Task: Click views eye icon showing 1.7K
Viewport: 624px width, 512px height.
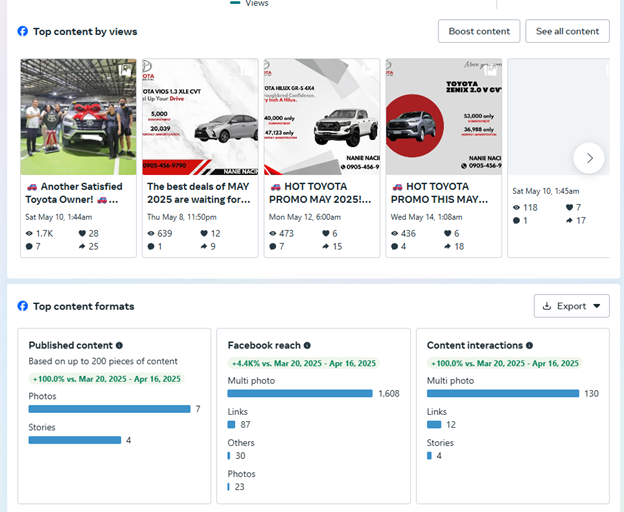Action: click(x=29, y=234)
